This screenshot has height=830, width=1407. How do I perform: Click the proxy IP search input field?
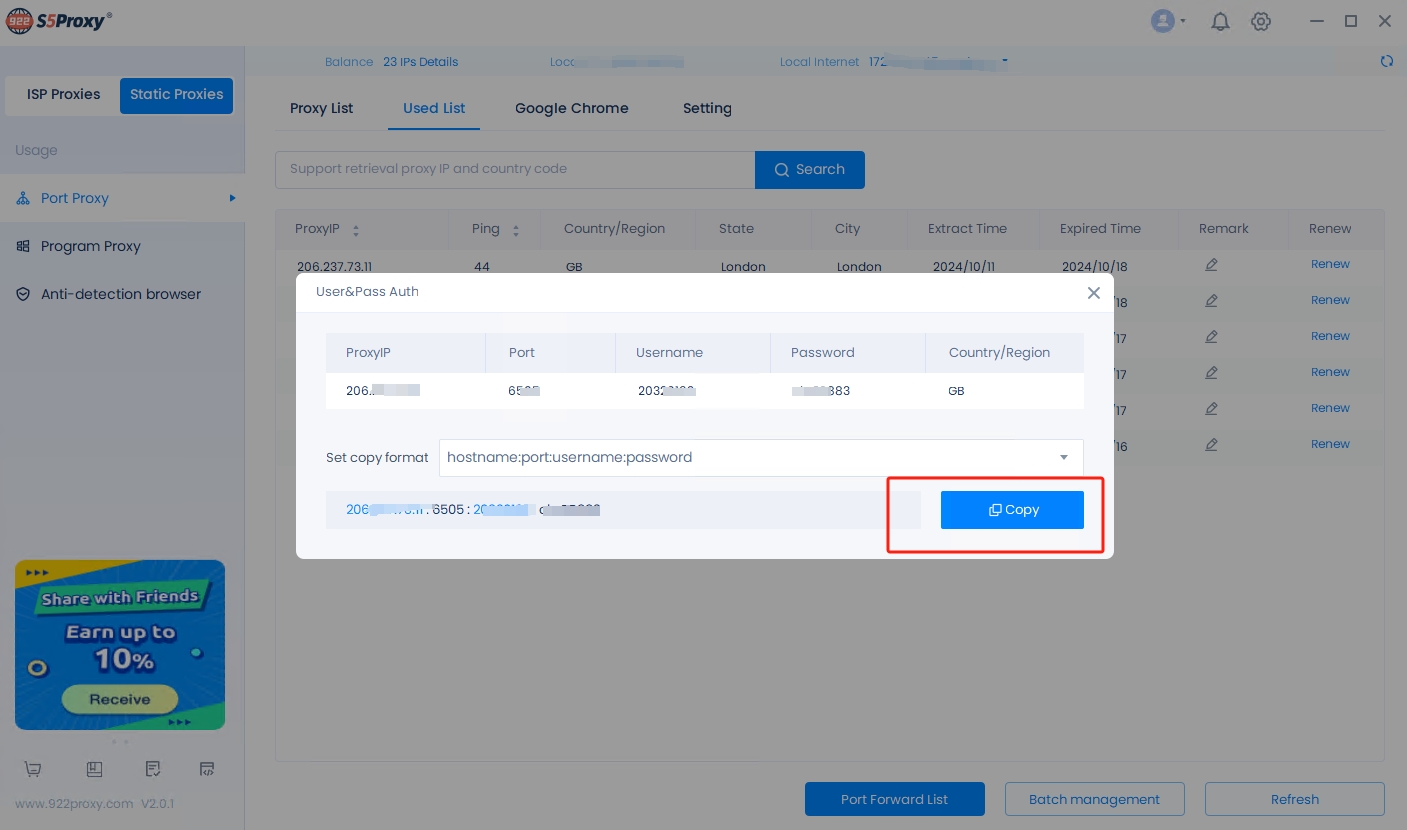[514, 170]
